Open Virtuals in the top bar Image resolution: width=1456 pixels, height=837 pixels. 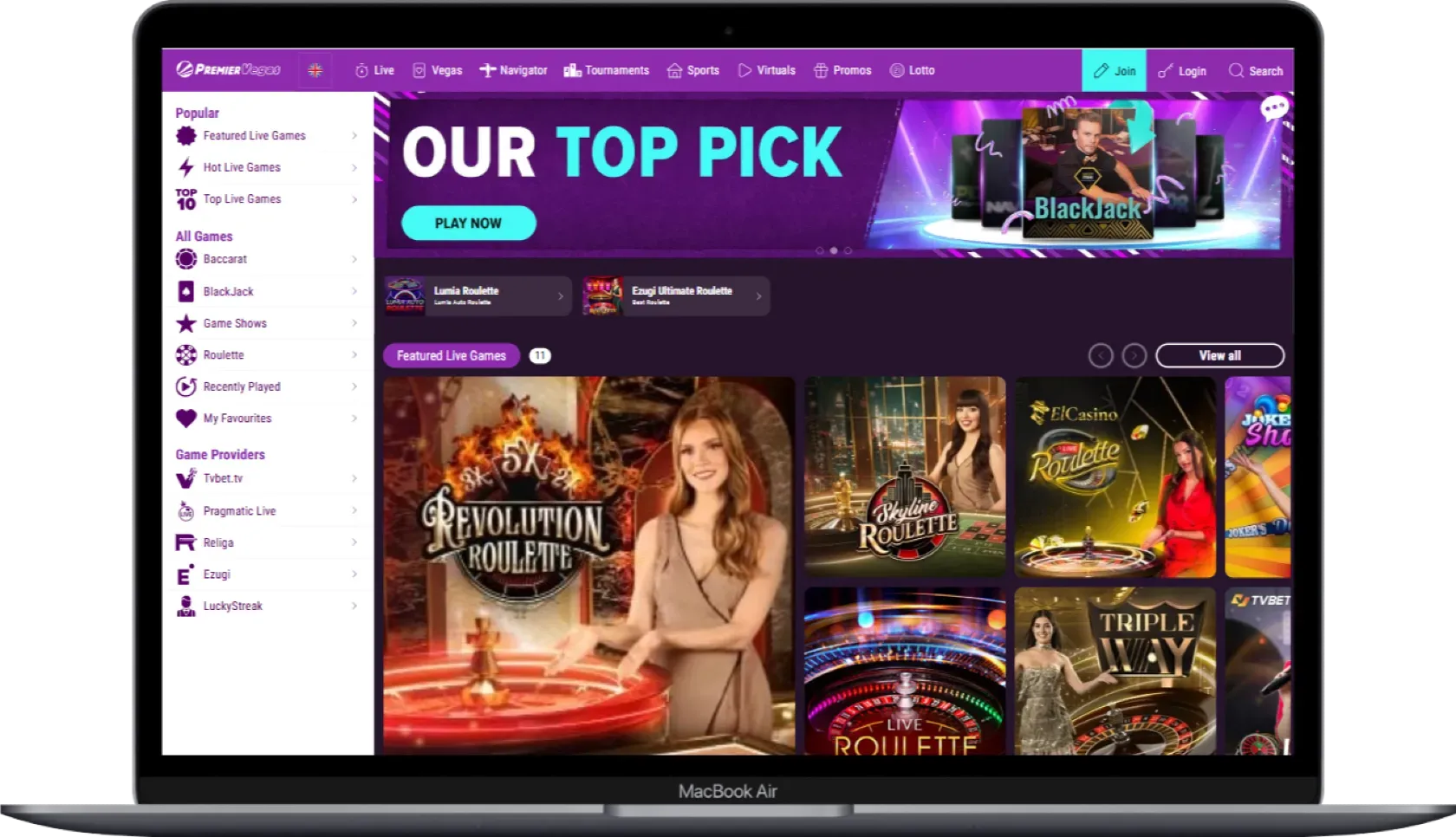[x=766, y=70]
